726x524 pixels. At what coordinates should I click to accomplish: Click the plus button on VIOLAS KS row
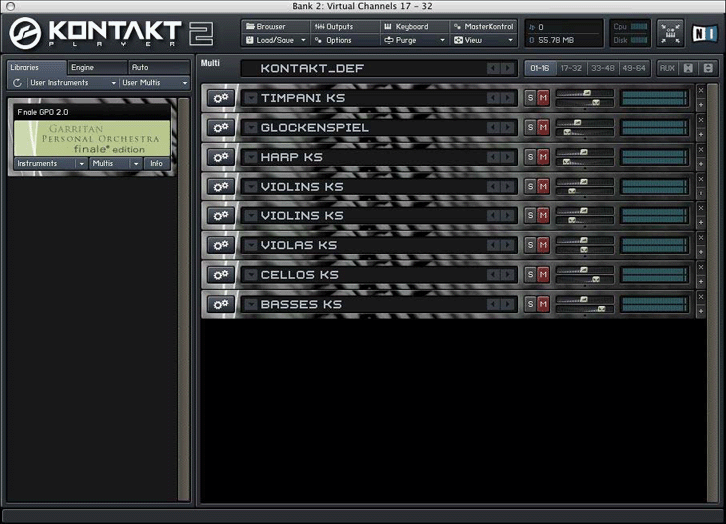point(701,252)
